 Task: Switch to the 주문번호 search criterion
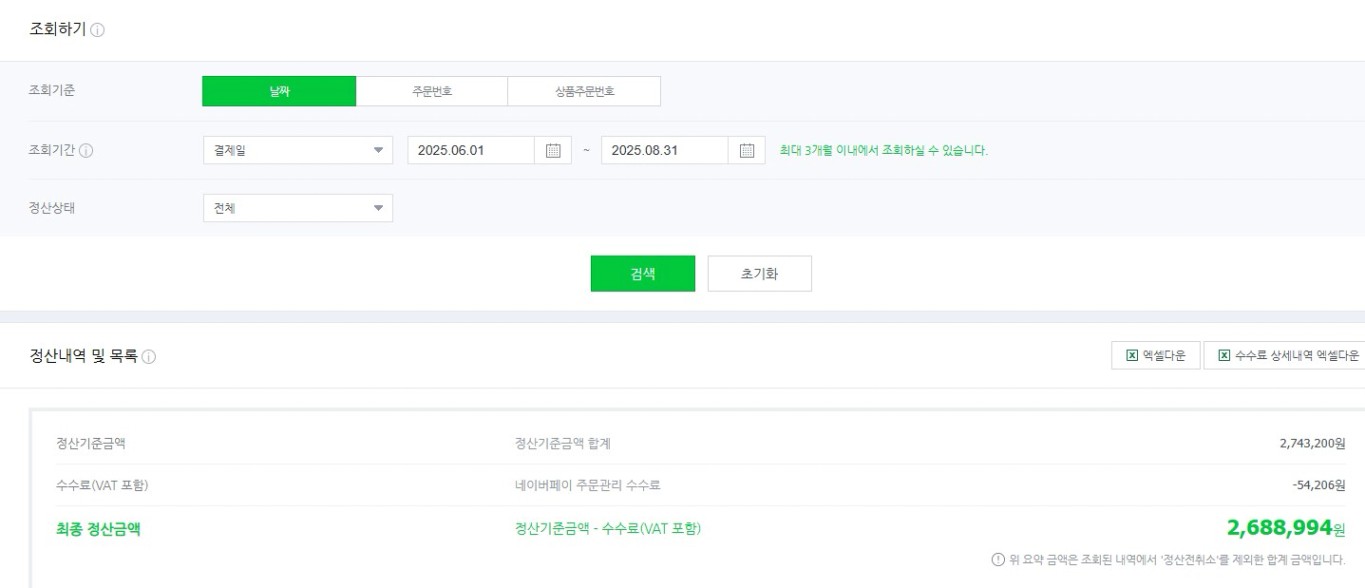[432, 91]
